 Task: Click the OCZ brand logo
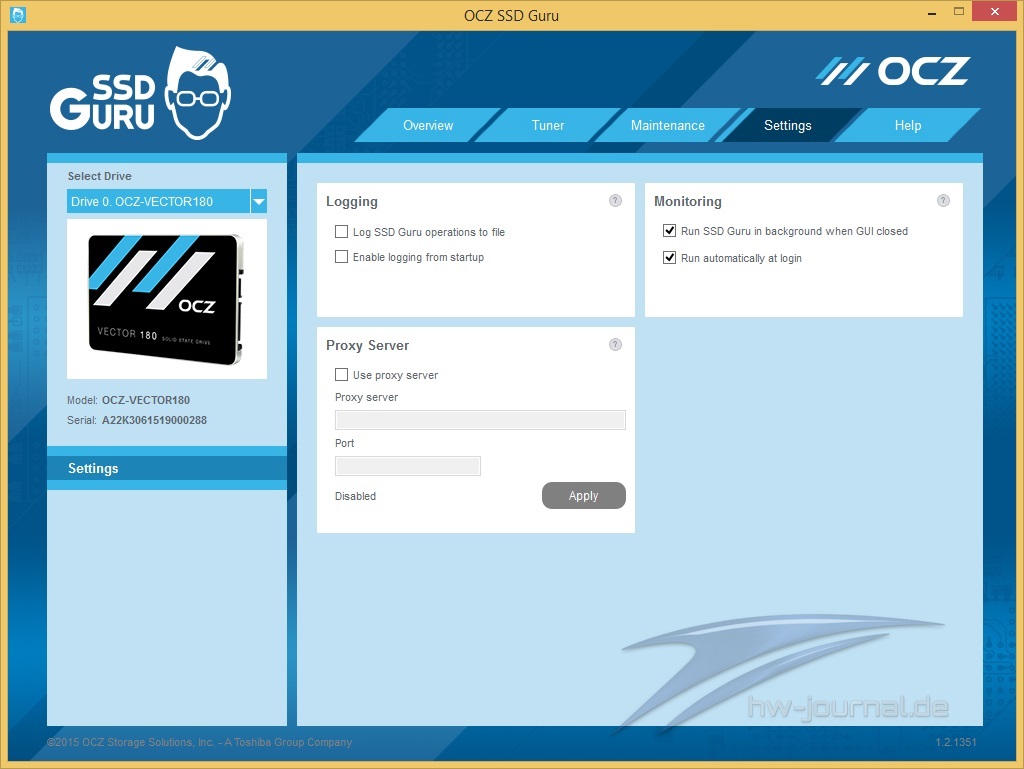pyautogui.click(x=893, y=71)
